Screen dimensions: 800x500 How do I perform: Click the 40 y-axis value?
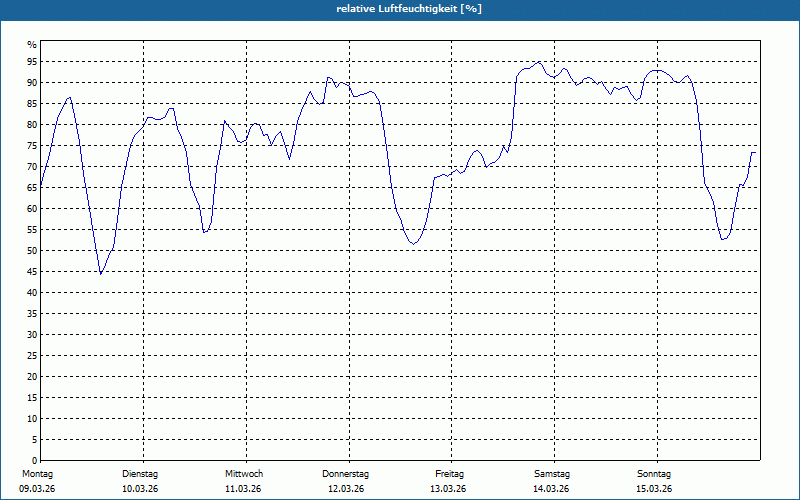32,293
